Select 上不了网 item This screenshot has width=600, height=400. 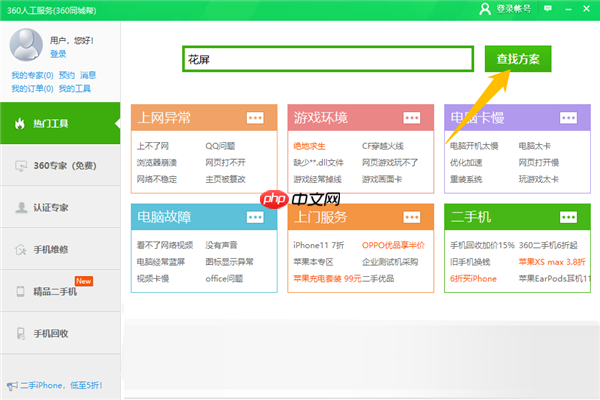[153, 146]
